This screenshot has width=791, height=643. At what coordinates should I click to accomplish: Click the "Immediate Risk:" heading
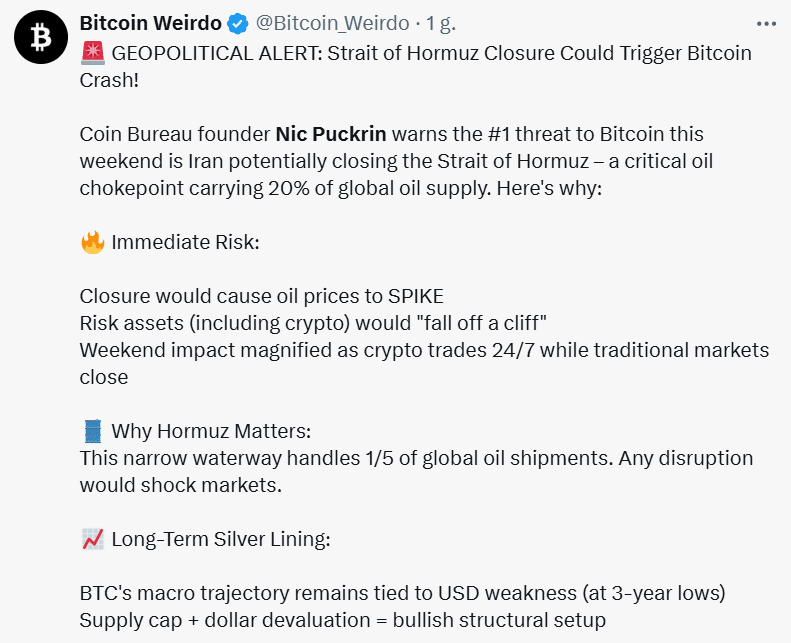[185, 242]
